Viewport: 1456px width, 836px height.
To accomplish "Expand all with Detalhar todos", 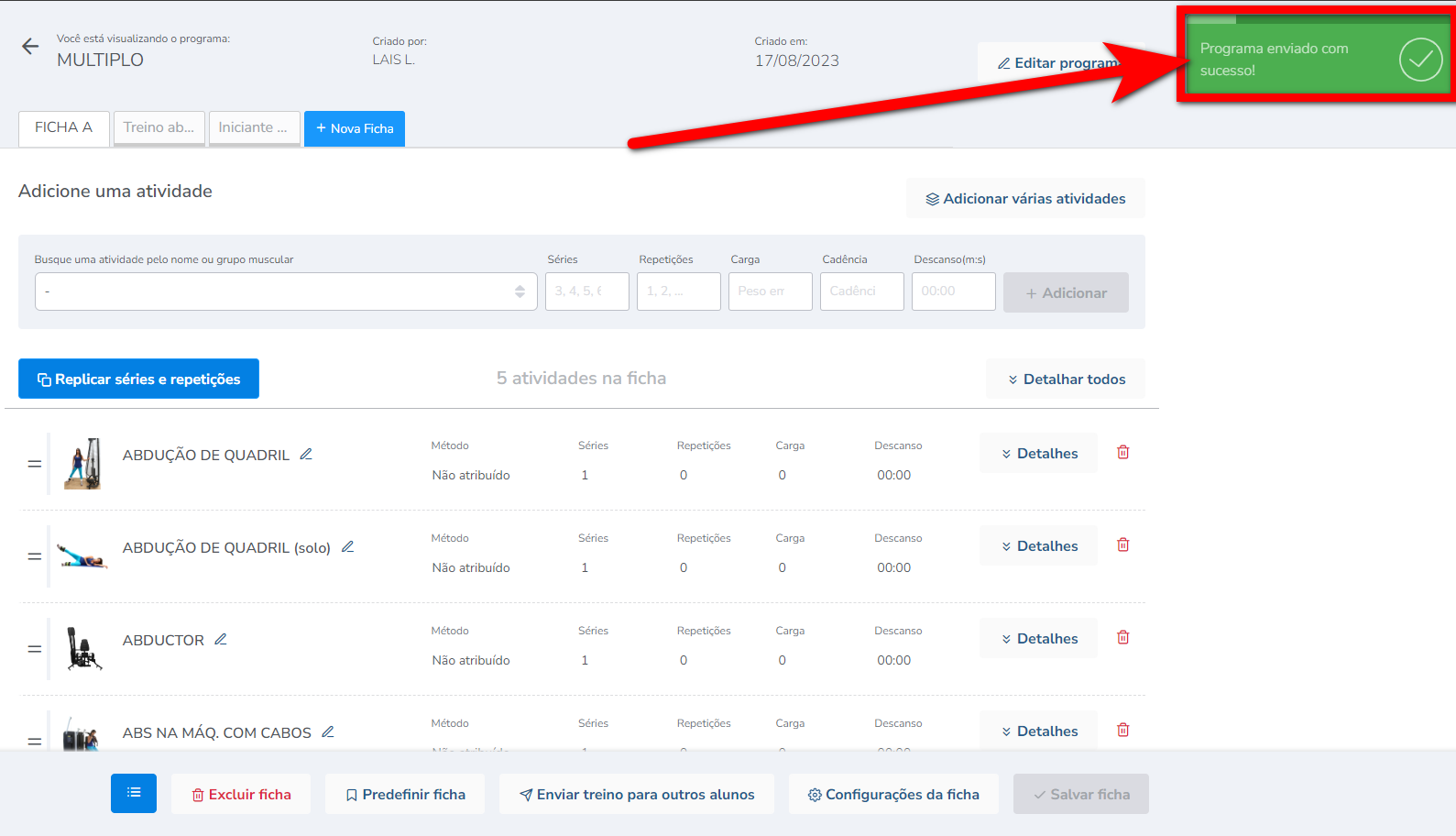I will 1065,379.
